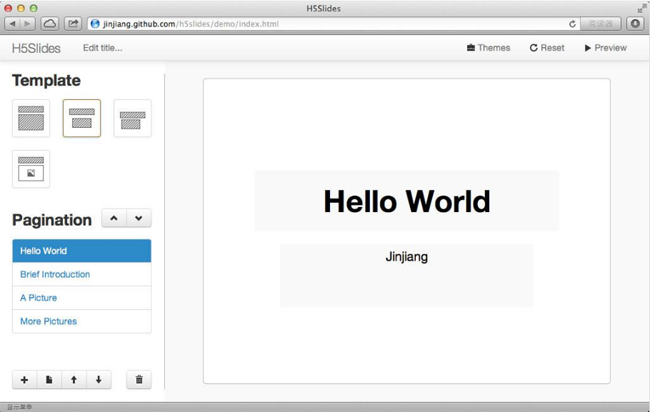Click the iCloud tabs icon in browser toolbar
The width and height of the screenshot is (650, 412).
[x=49, y=23]
